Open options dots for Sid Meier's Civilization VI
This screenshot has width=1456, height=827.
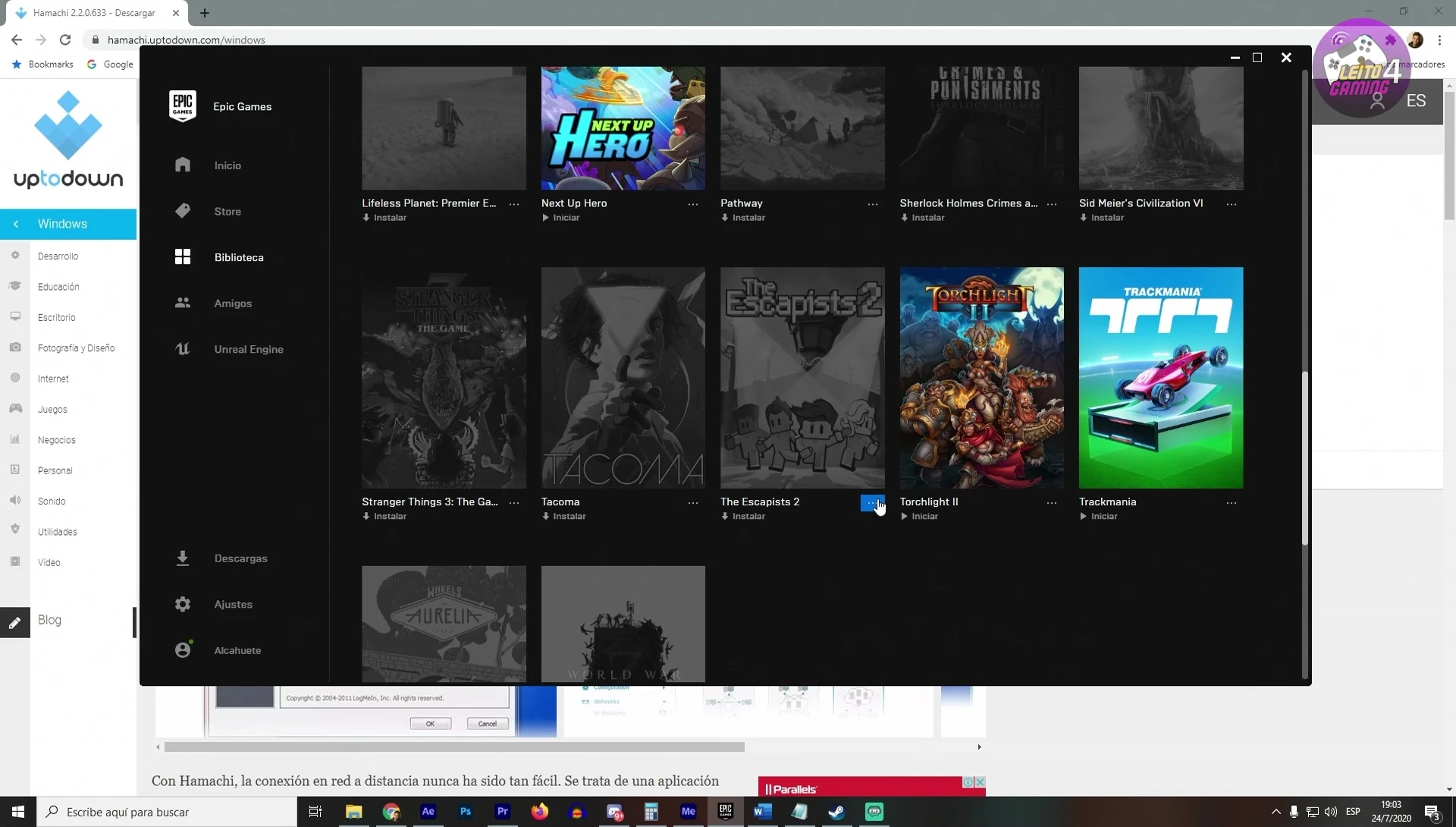point(1232,204)
